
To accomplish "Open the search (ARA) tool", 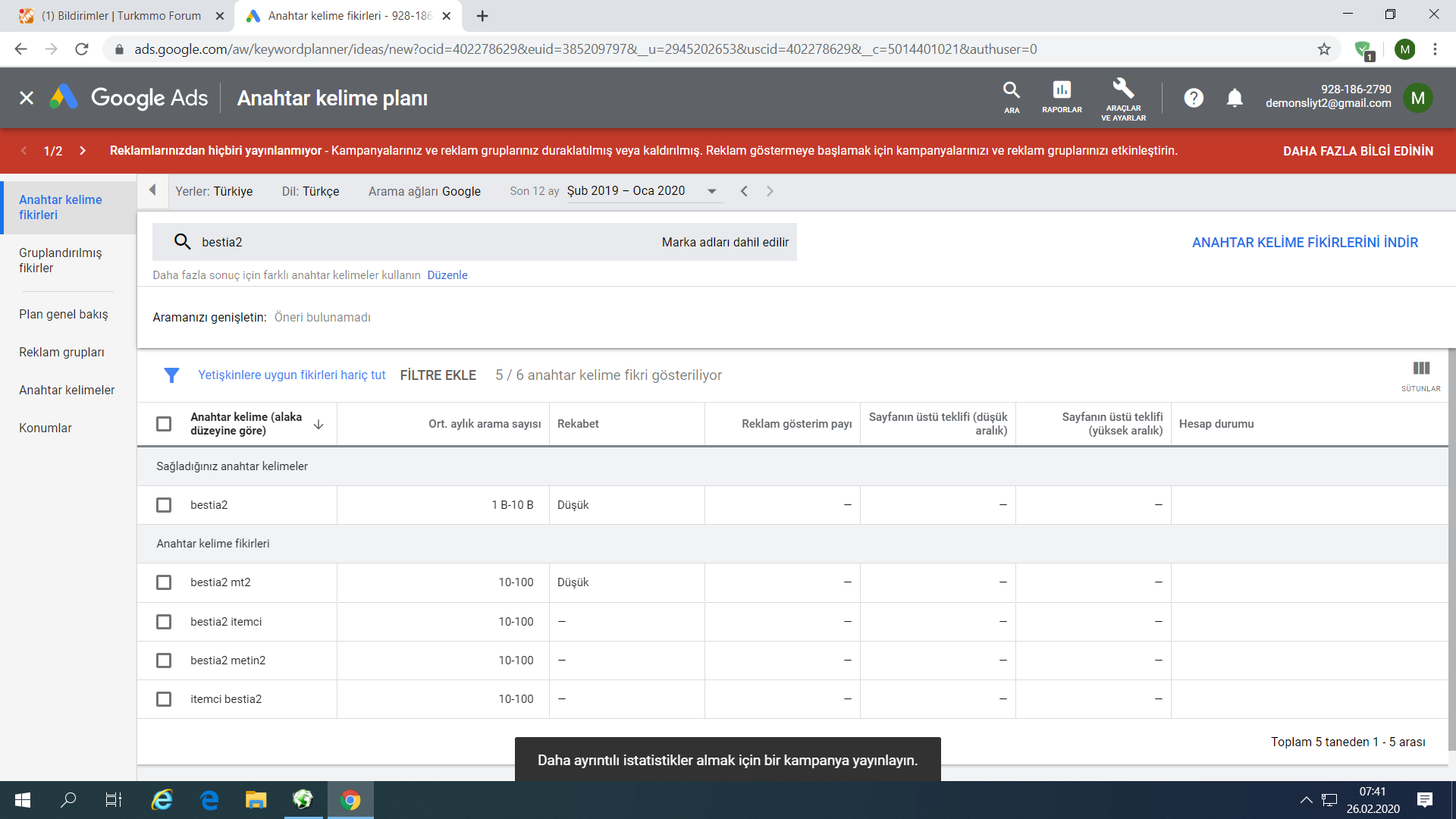I will tap(1012, 98).
